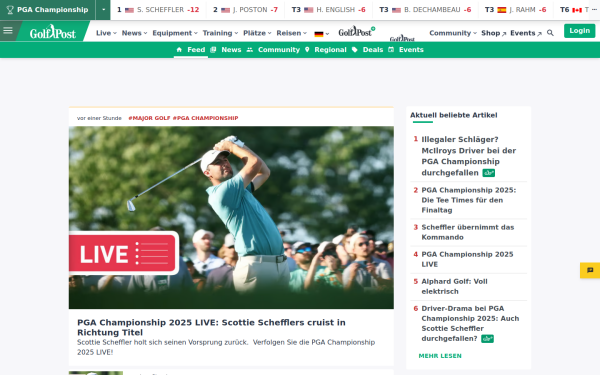
Task: Click the Scheffler LIVE article image
Action: 231,217
